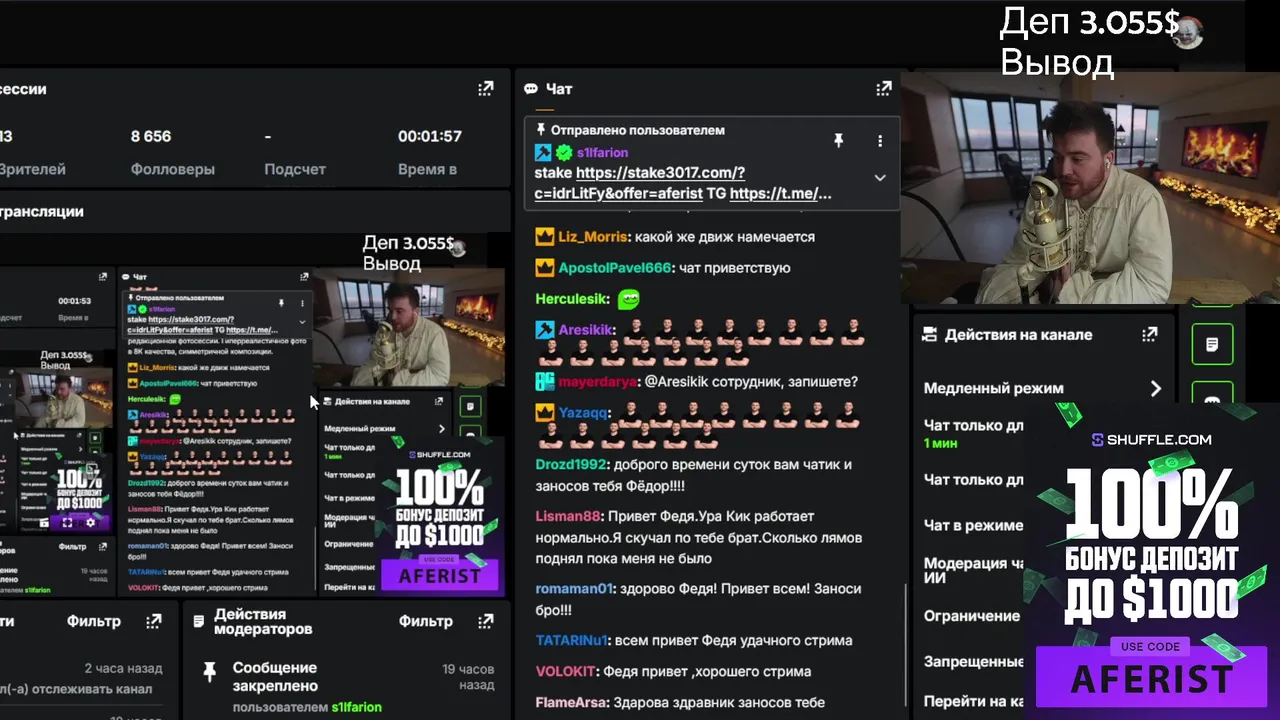Open the Чат в режиме option

pyautogui.click(x=973, y=525)
